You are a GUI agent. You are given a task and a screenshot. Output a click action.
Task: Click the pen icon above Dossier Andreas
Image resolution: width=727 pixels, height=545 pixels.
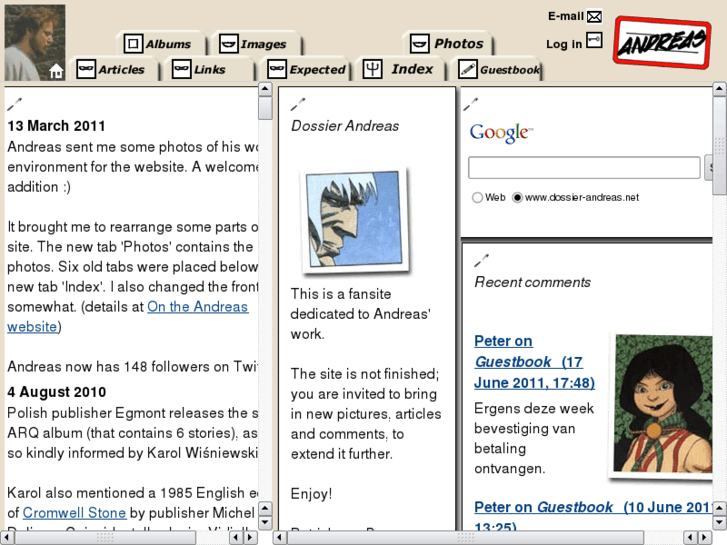298,104
